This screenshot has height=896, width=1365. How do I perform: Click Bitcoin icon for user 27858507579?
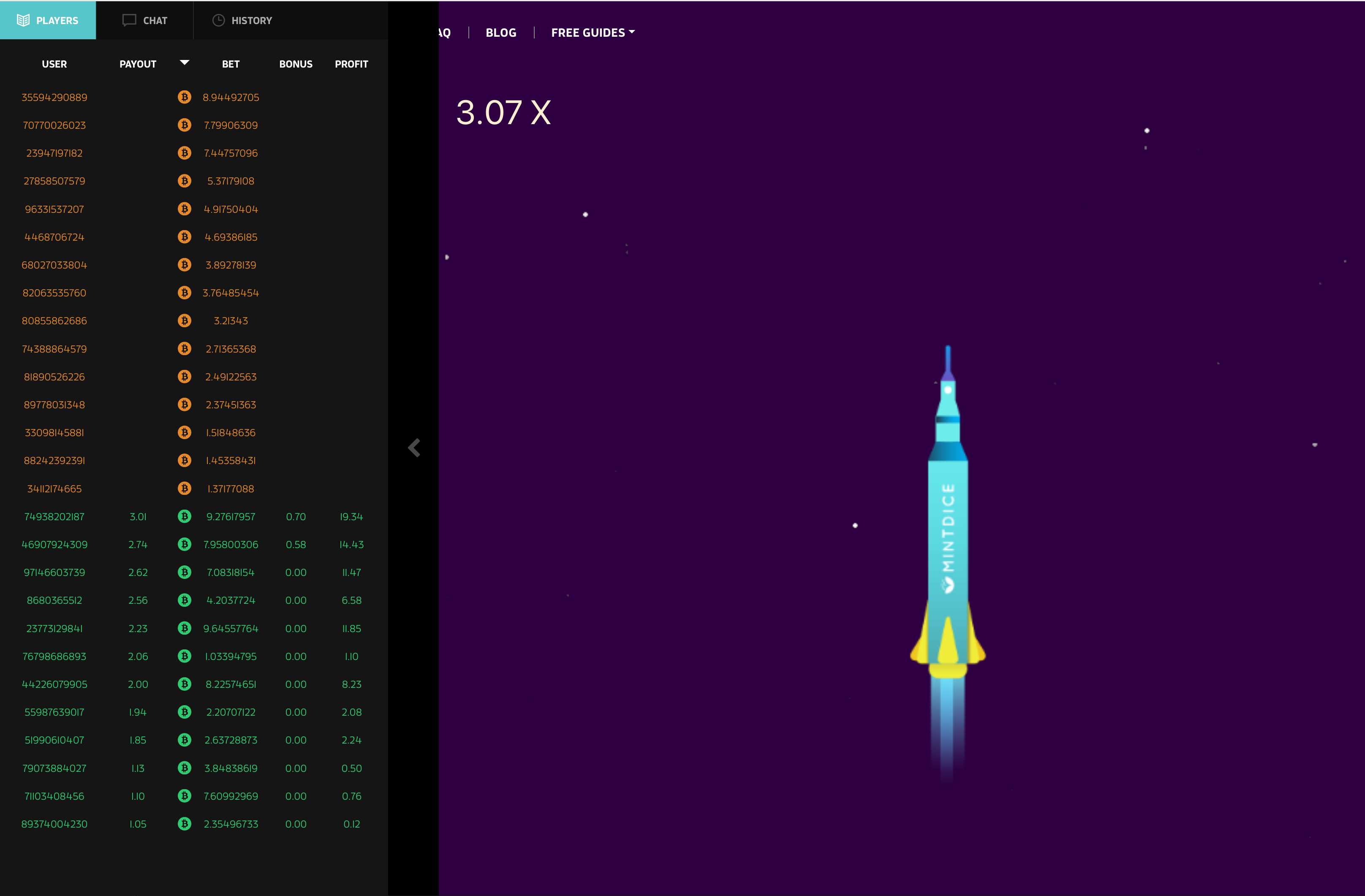point(184,181)
